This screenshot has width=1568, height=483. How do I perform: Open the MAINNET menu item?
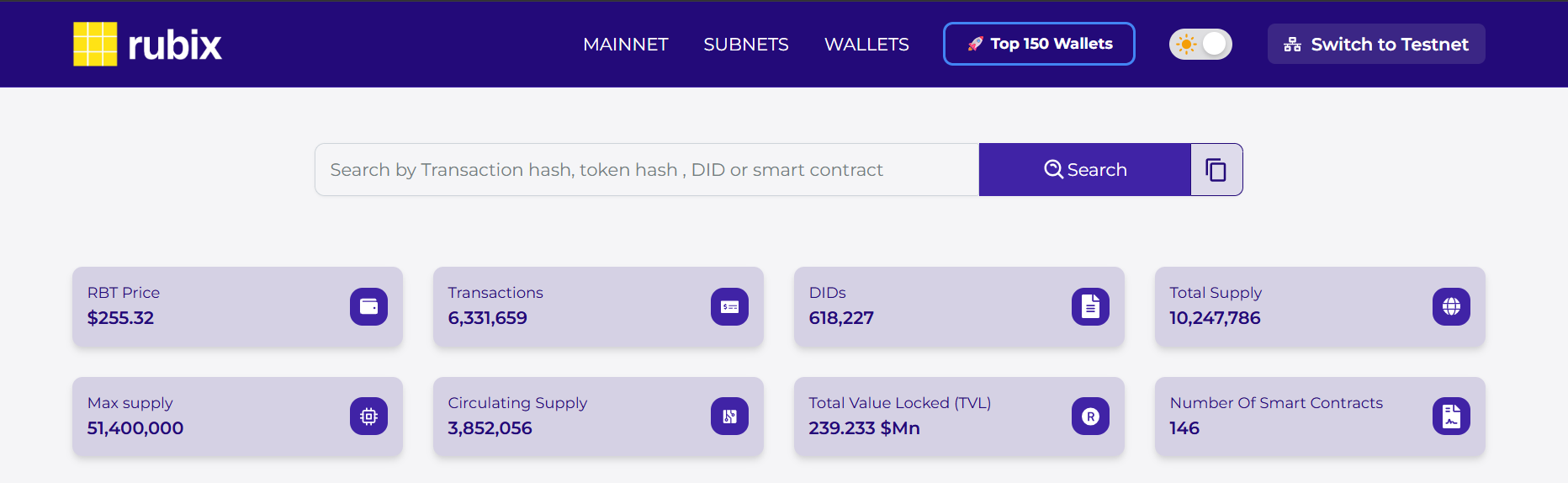pos(626,45)
